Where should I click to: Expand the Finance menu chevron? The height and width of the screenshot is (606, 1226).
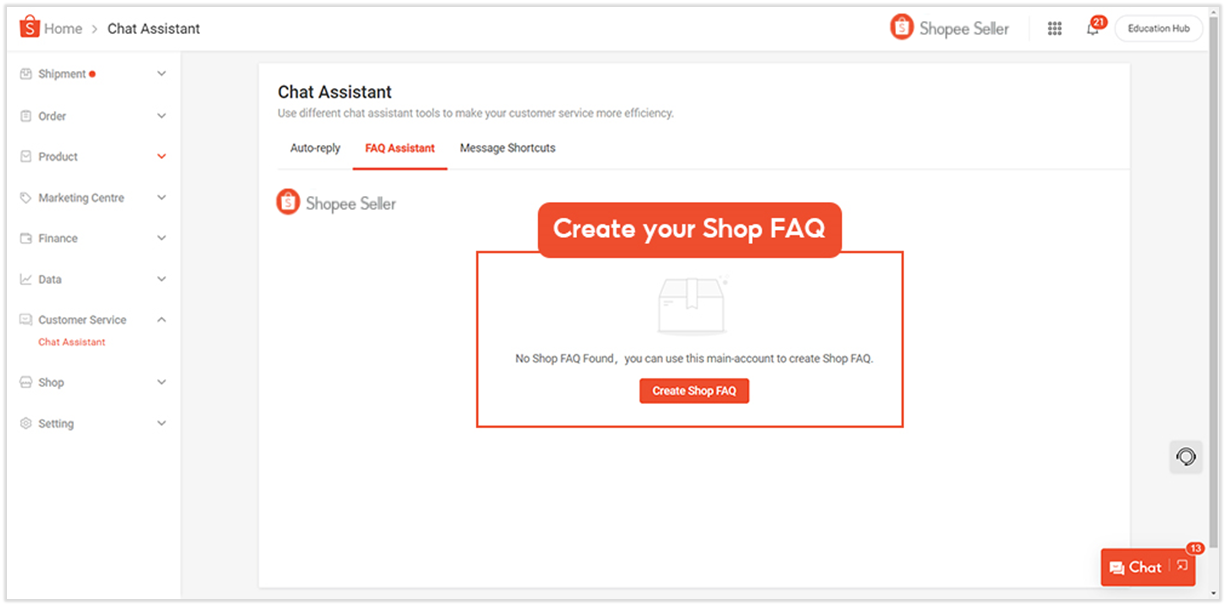(x=162, y=238)
